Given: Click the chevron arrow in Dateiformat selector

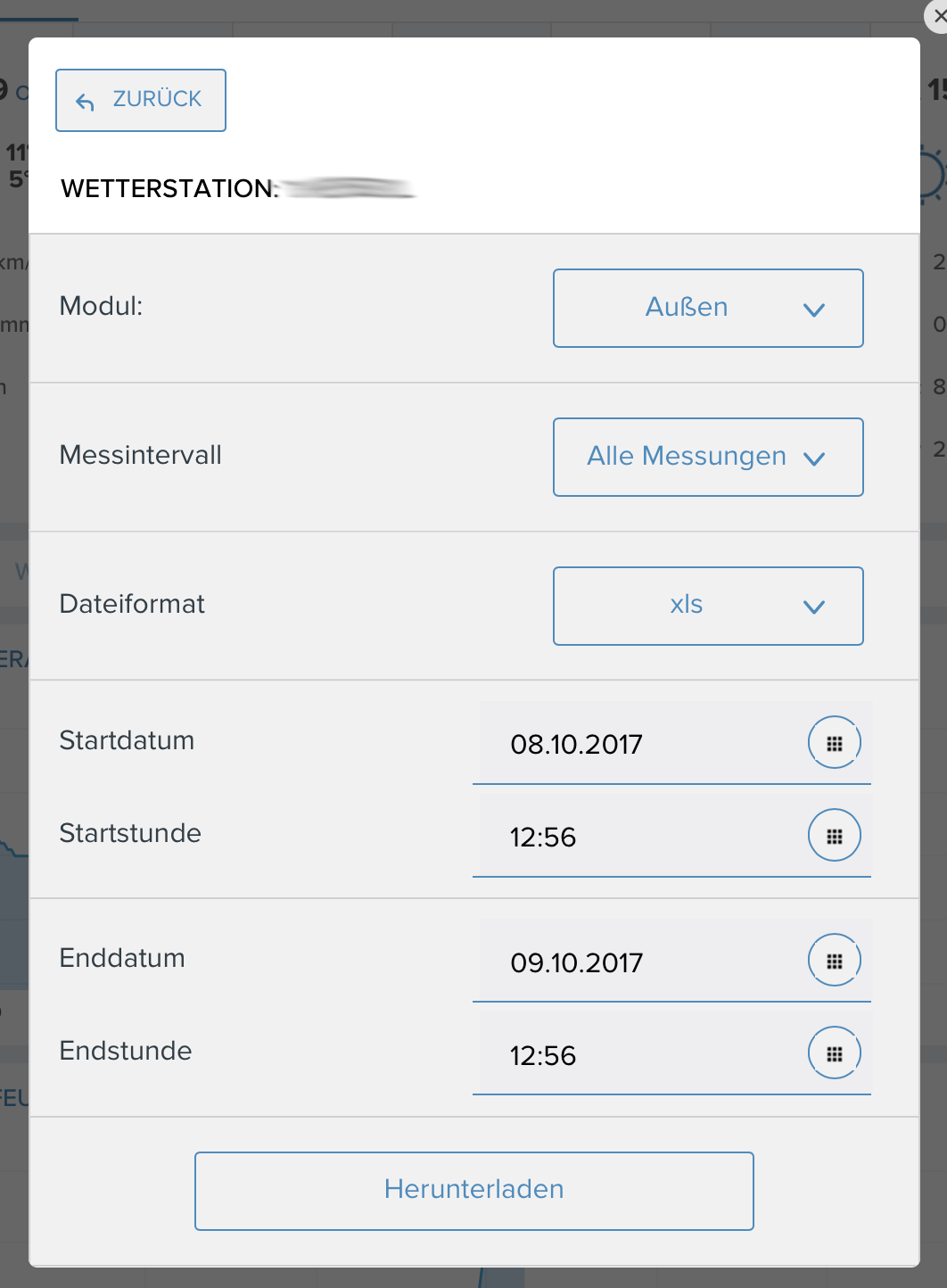Looking at the screenshot, I should [813, 607].
